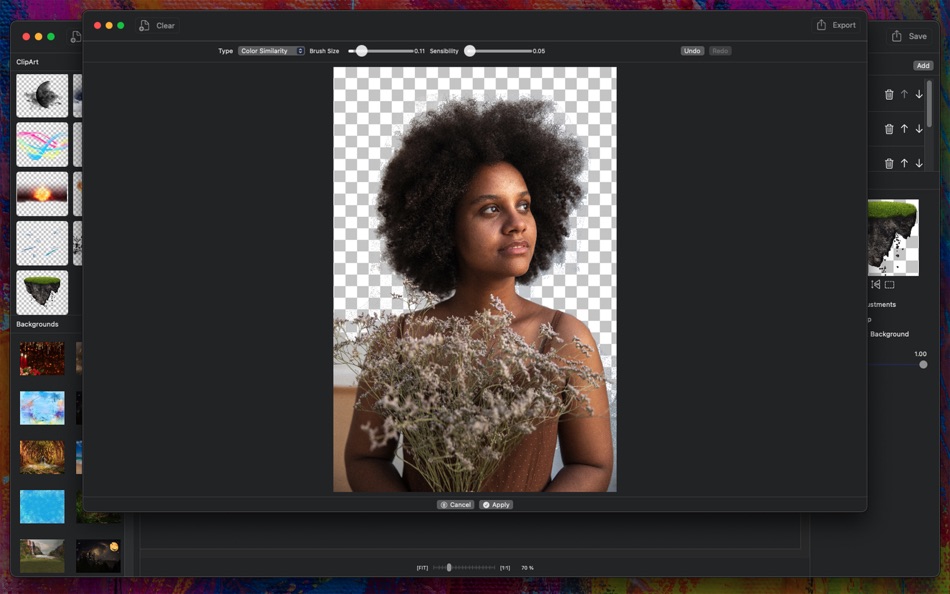Image resolution: width=950 pixels, height=594 pixels.
Task: Select the fiery sunset clipart thumbnail
Action: [42, 194]
